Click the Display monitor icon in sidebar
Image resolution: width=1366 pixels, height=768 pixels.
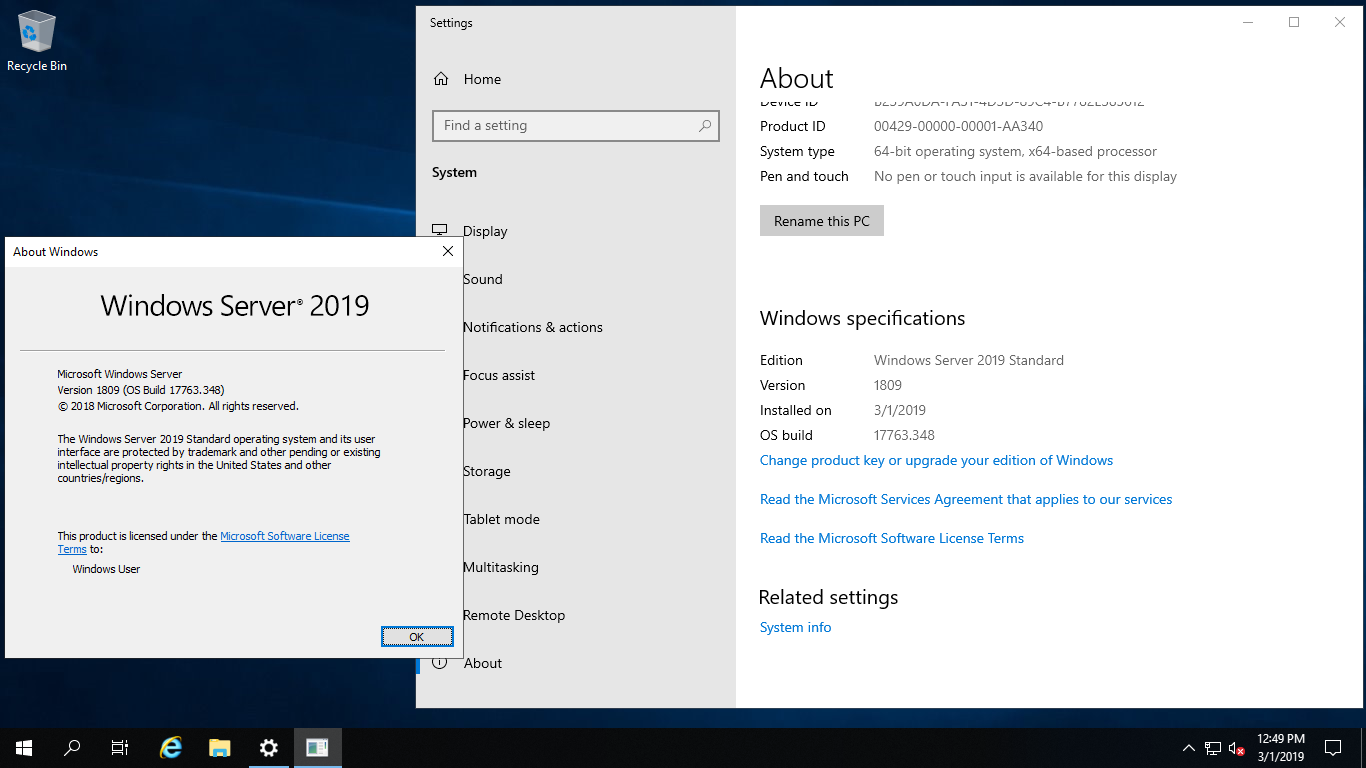440,231
